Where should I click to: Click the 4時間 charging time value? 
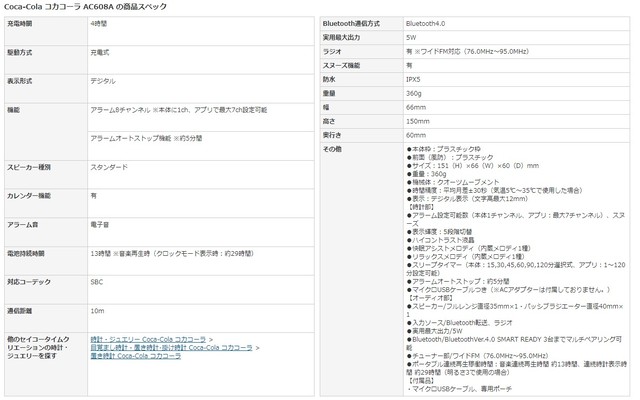pyautogui.click(x=99, y=24)
